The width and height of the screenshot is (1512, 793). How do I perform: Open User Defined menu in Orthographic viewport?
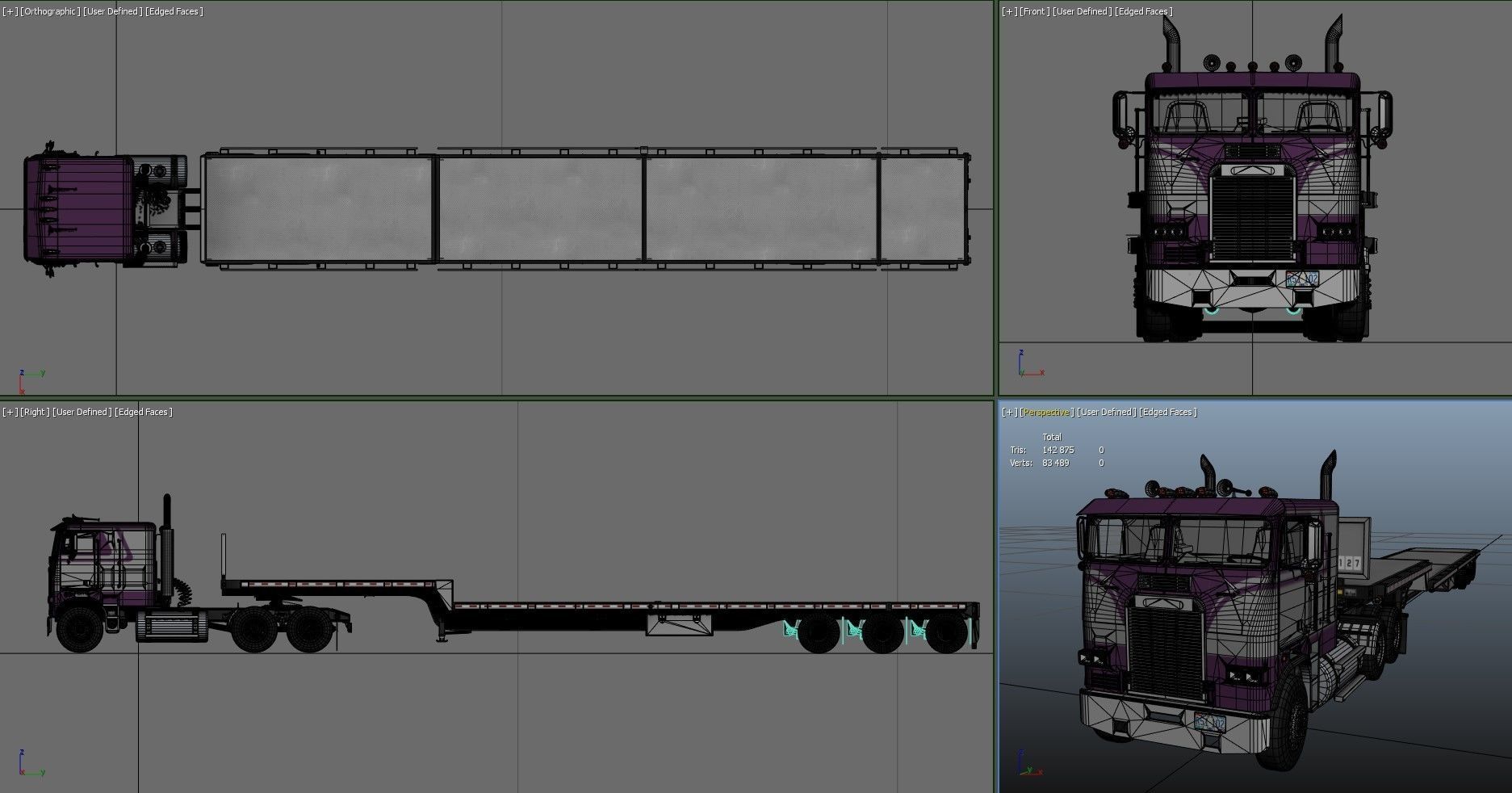pyautogui.click(x=113, y=11)
